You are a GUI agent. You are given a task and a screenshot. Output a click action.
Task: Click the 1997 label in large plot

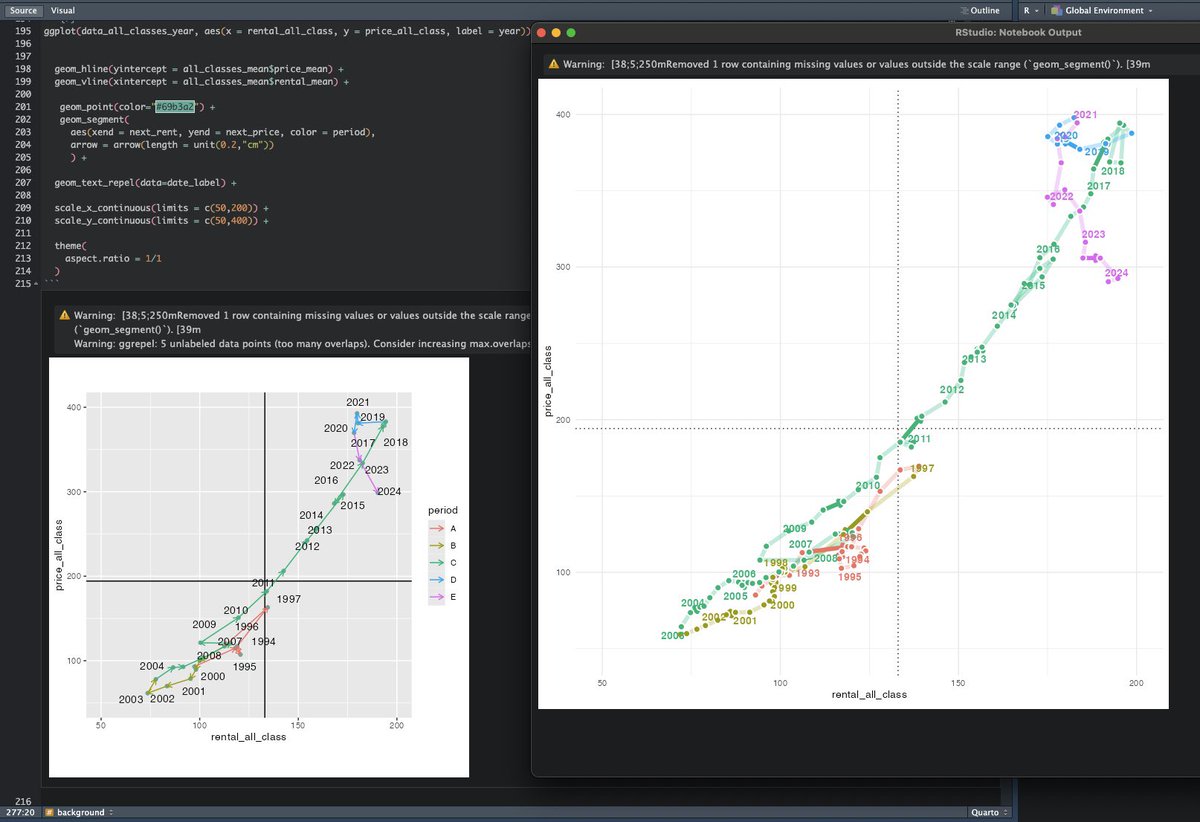[x=922, y=468]
